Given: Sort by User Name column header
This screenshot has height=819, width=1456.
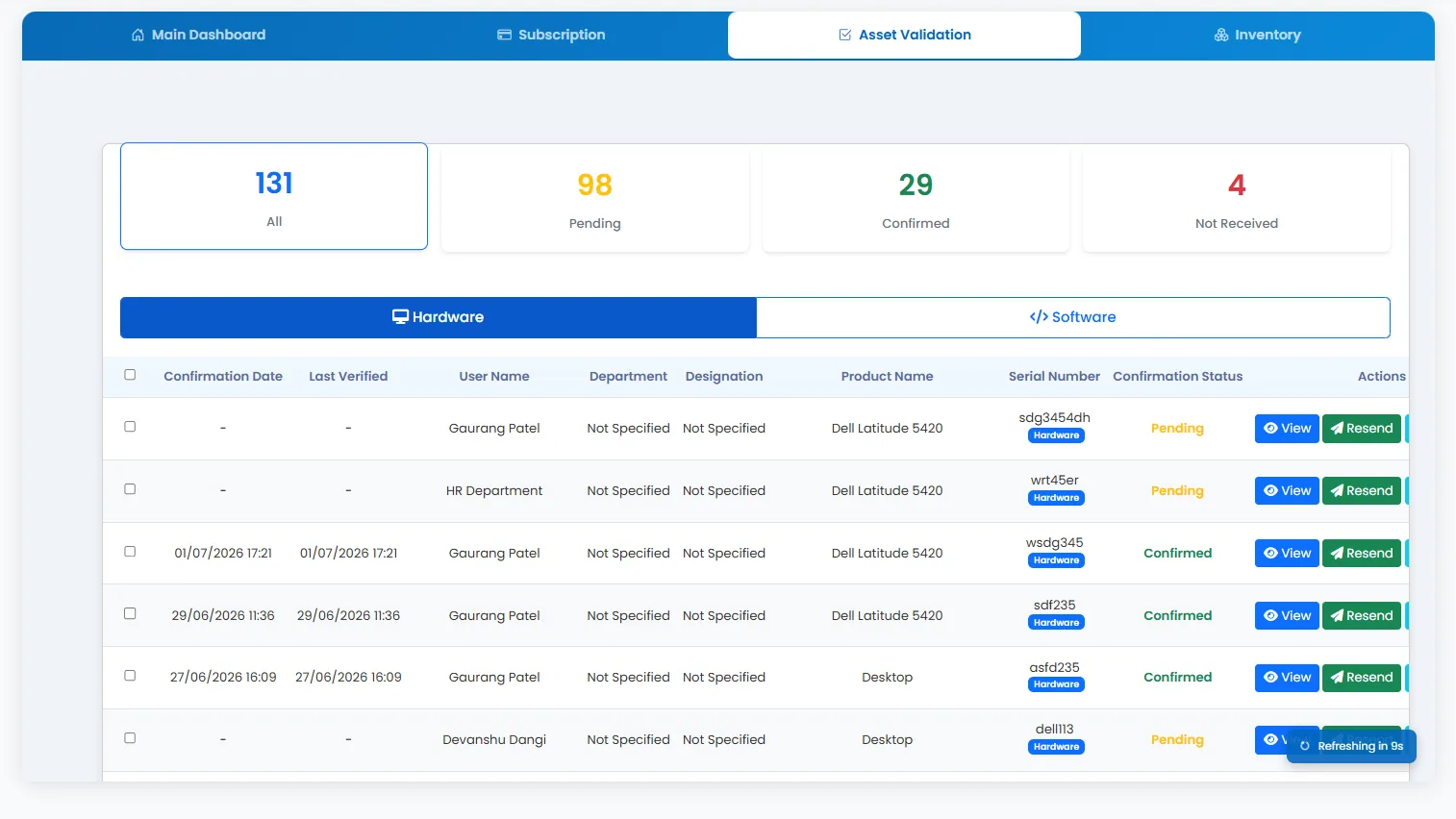Looking at the screenshot, I should 494,377.
